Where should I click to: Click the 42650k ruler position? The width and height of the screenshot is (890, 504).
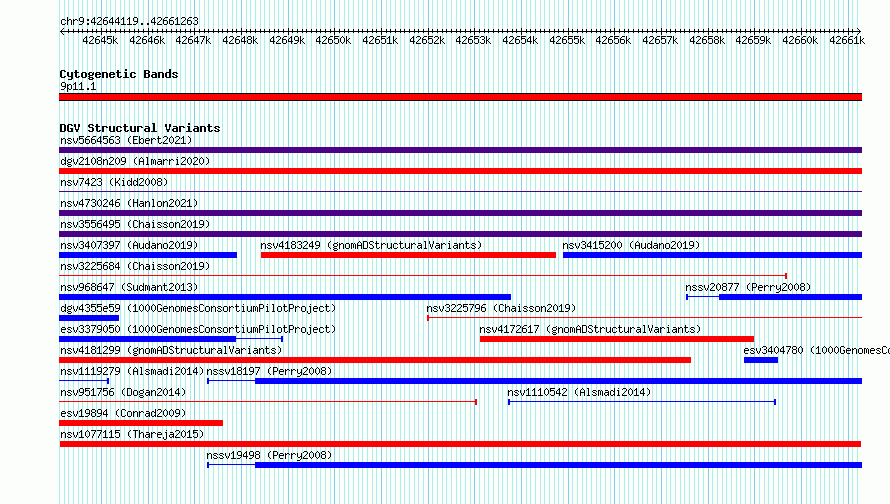tap(333, 40)
